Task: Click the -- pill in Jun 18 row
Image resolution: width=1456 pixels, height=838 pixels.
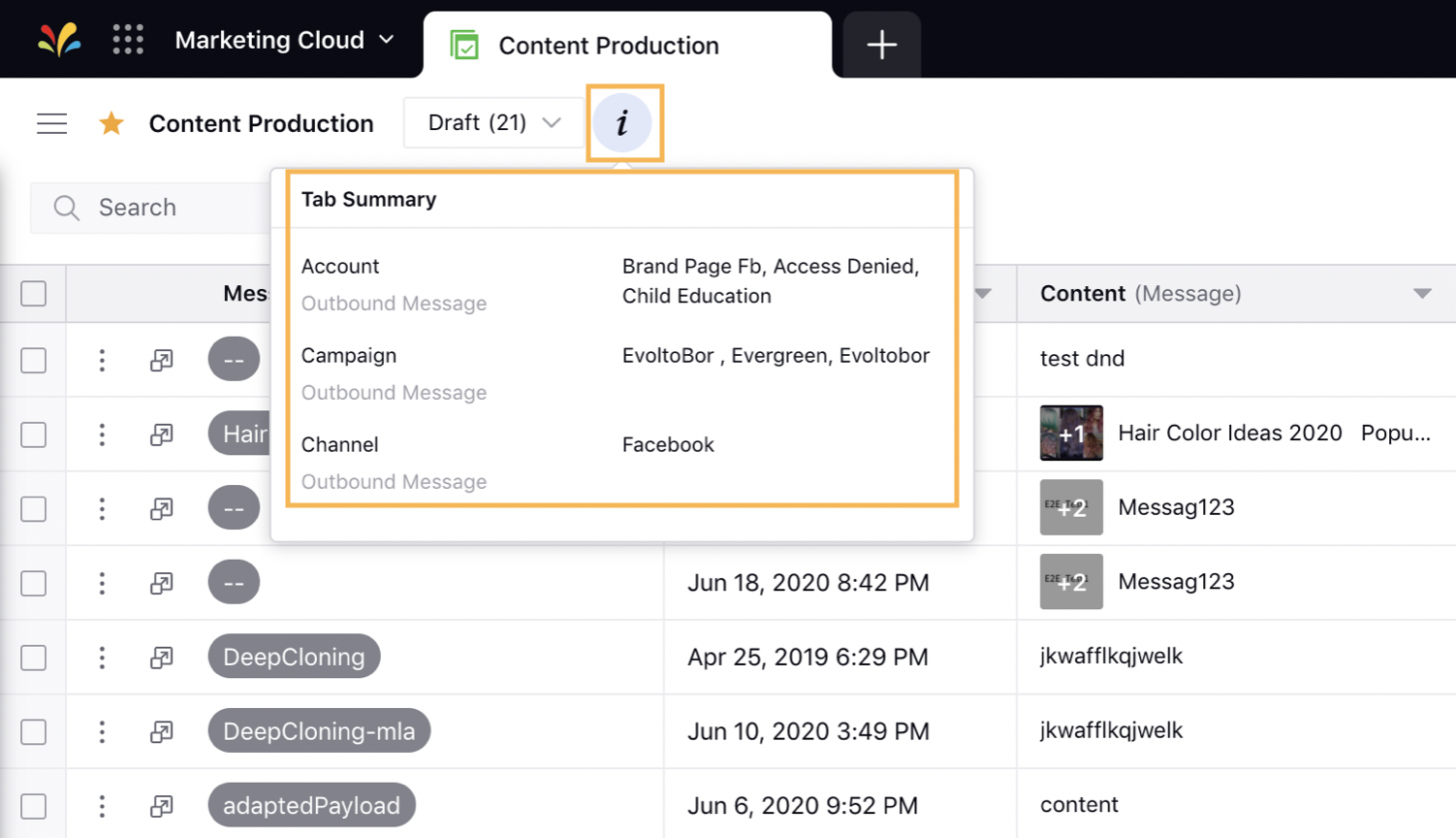Action: point(234,582)
